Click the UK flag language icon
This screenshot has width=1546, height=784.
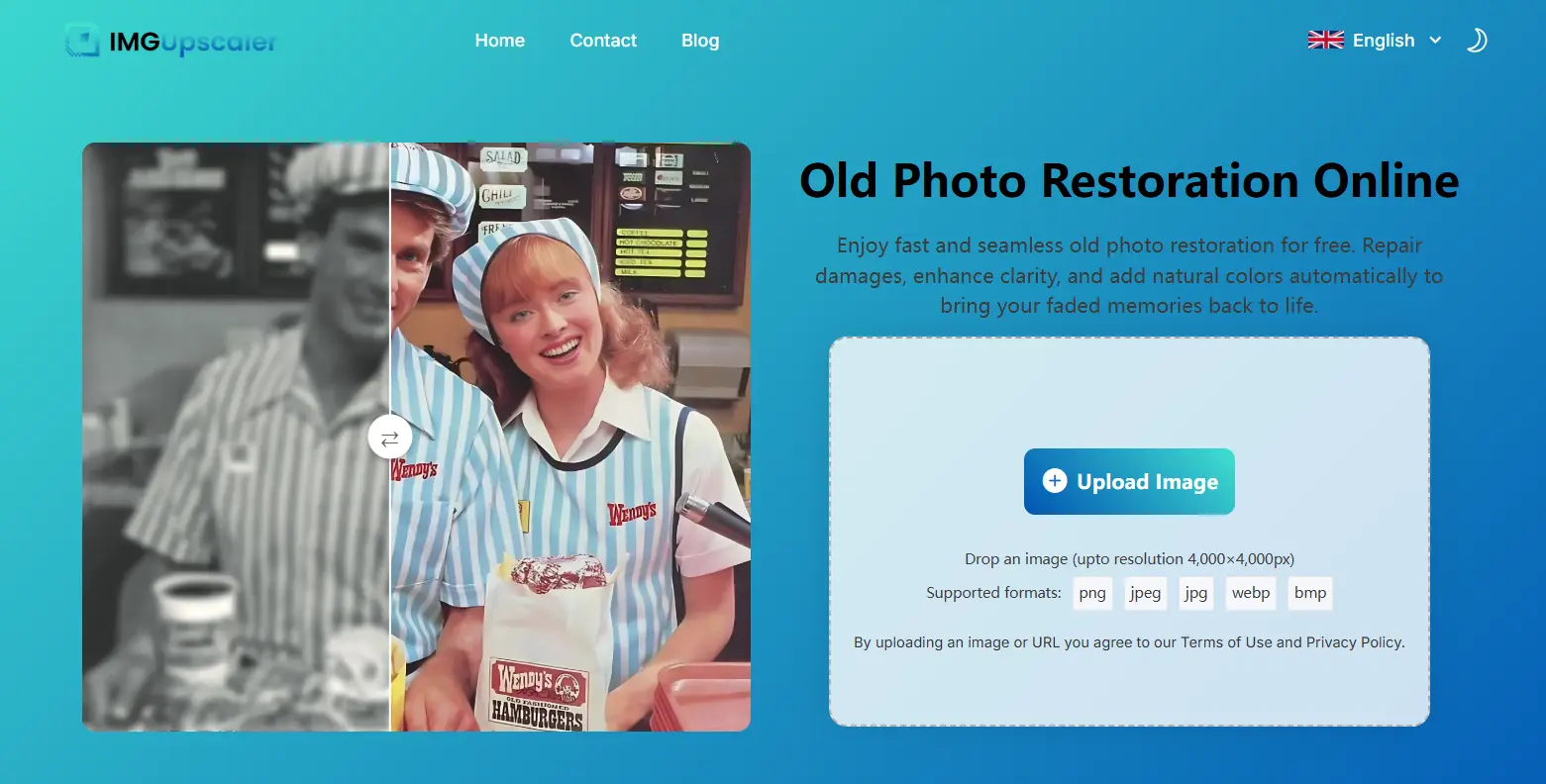(1326, 41)
